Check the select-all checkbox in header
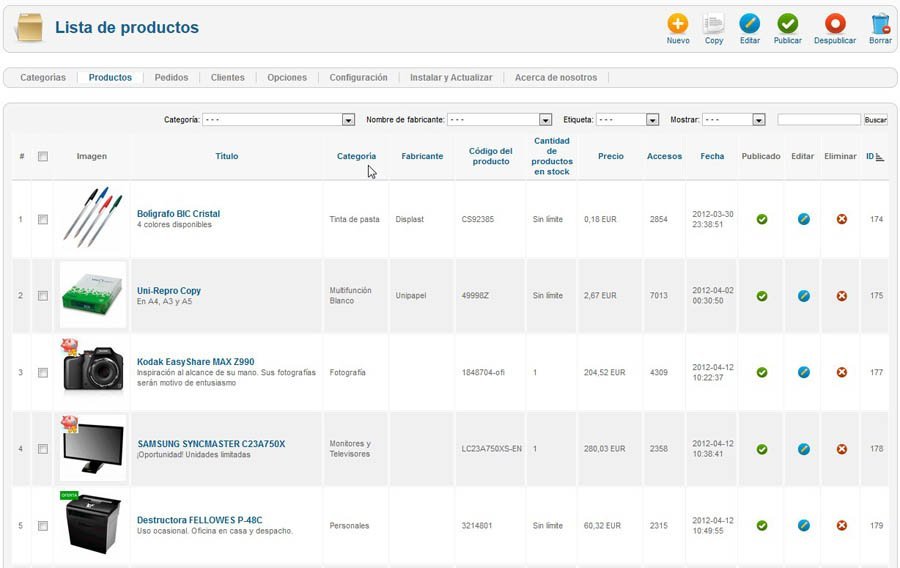 [43, 156]
